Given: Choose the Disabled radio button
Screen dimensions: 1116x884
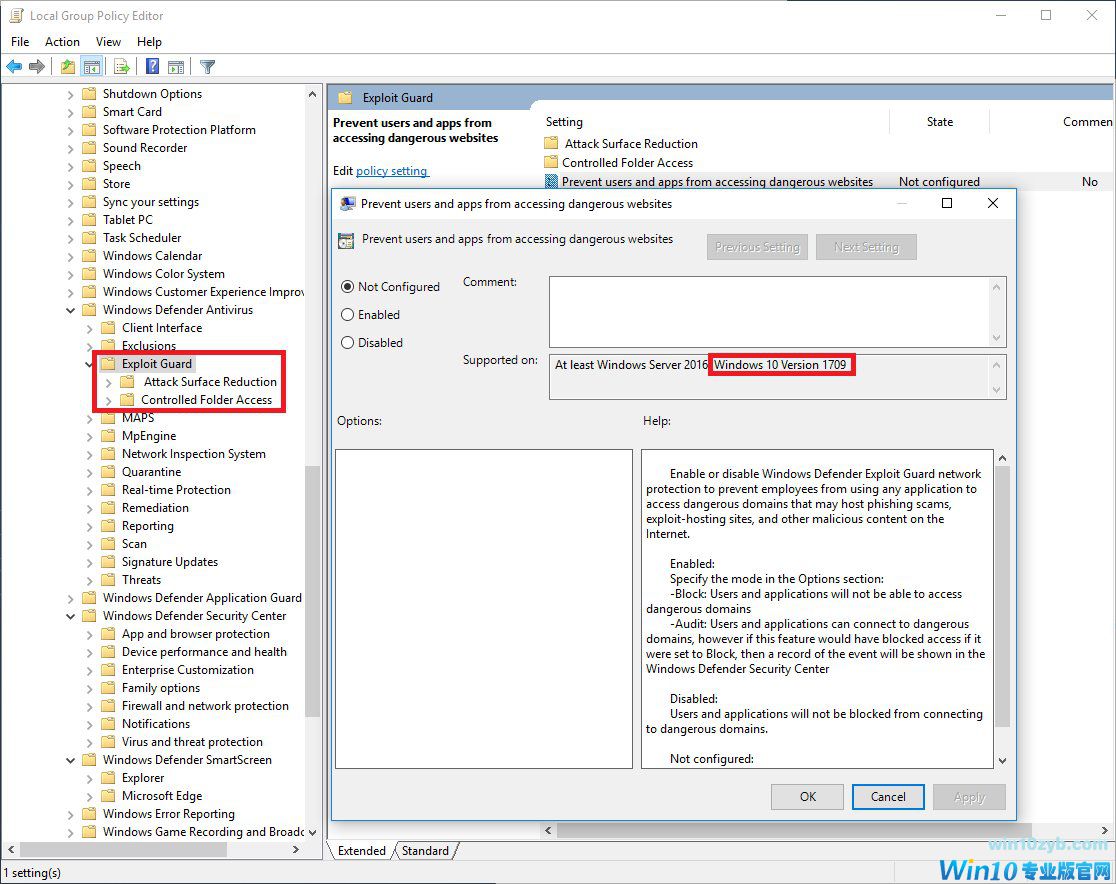Looking at the screenshot, I should pos(348,343).
